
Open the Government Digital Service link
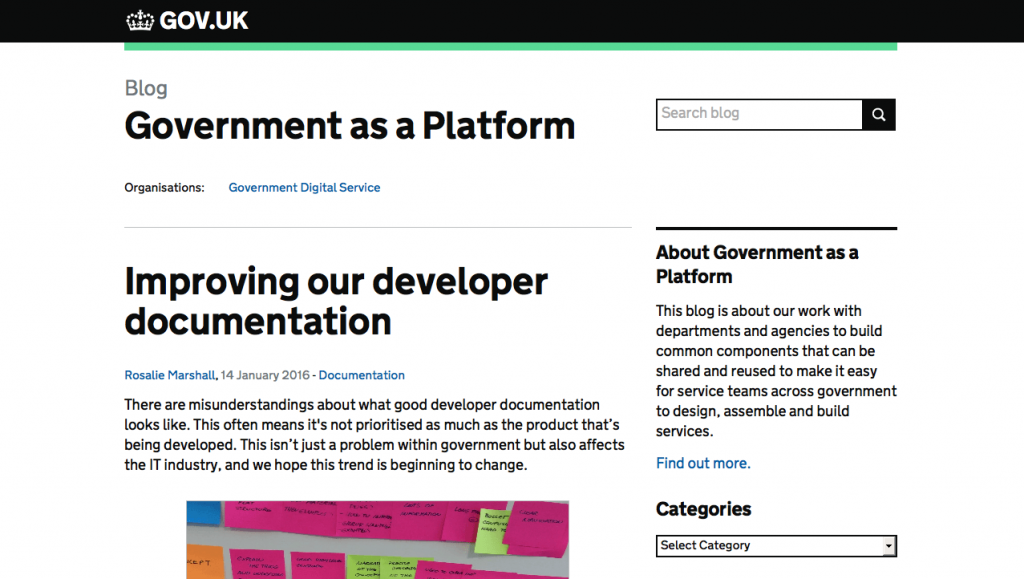pyautogui.click(x=304, y=187)
